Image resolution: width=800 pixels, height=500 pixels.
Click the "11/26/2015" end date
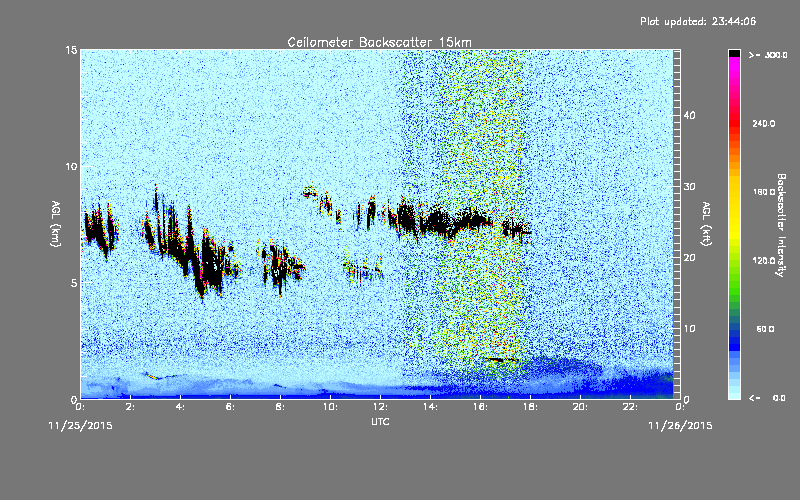[680, 426]
